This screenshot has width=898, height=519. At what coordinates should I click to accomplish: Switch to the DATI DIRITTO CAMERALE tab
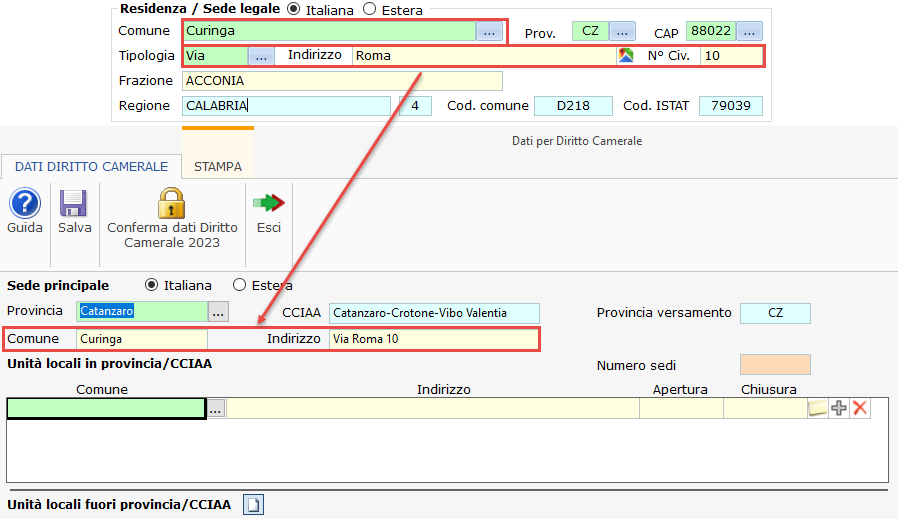point(91,167)
